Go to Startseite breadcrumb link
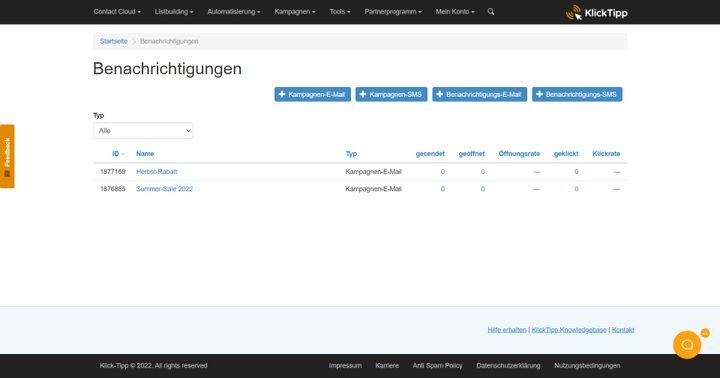This screenshot has height=378, width=720. click(x=114, y=41)
